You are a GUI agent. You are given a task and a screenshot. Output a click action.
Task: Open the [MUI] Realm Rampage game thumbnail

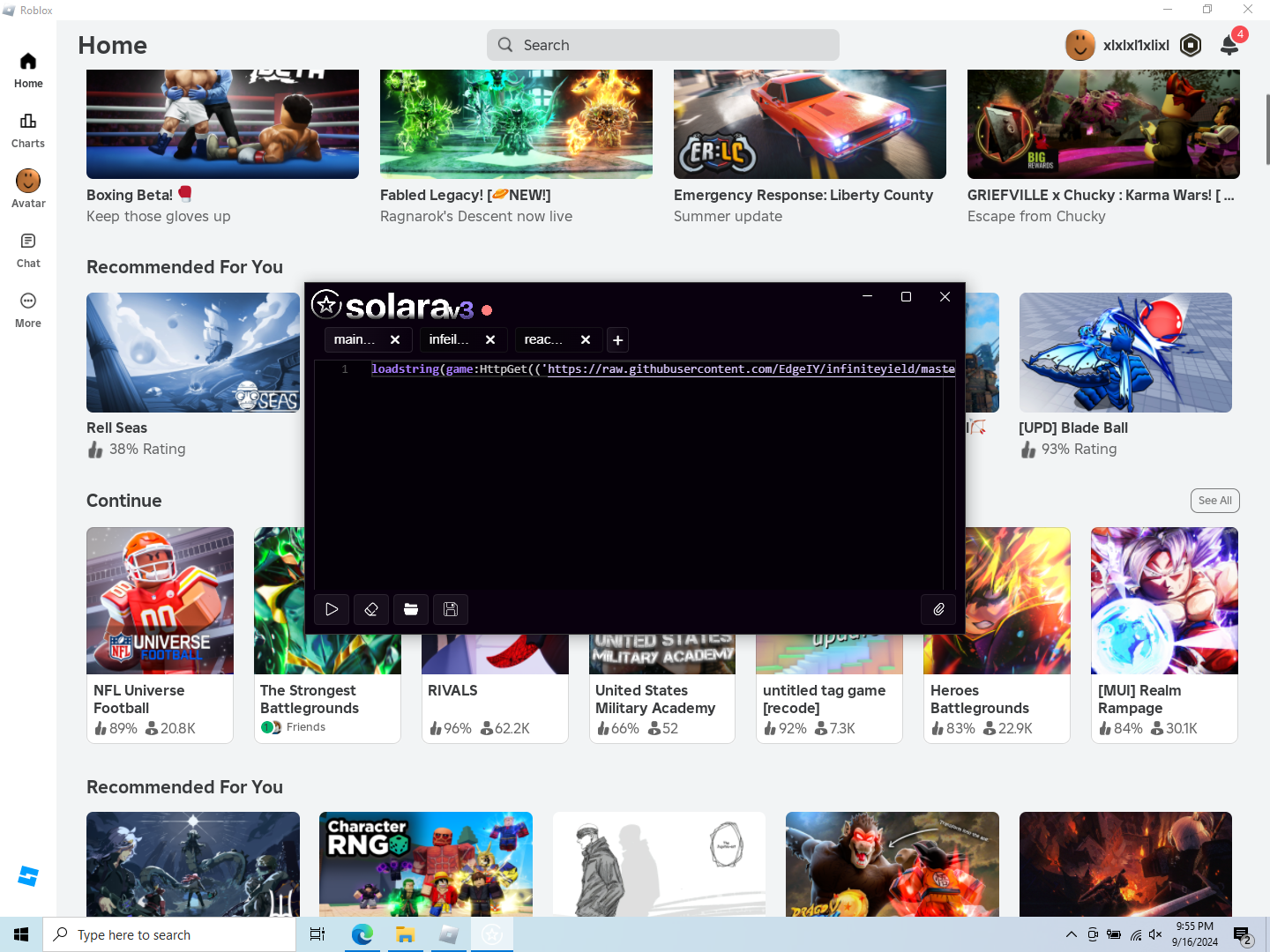(1164, 601)
